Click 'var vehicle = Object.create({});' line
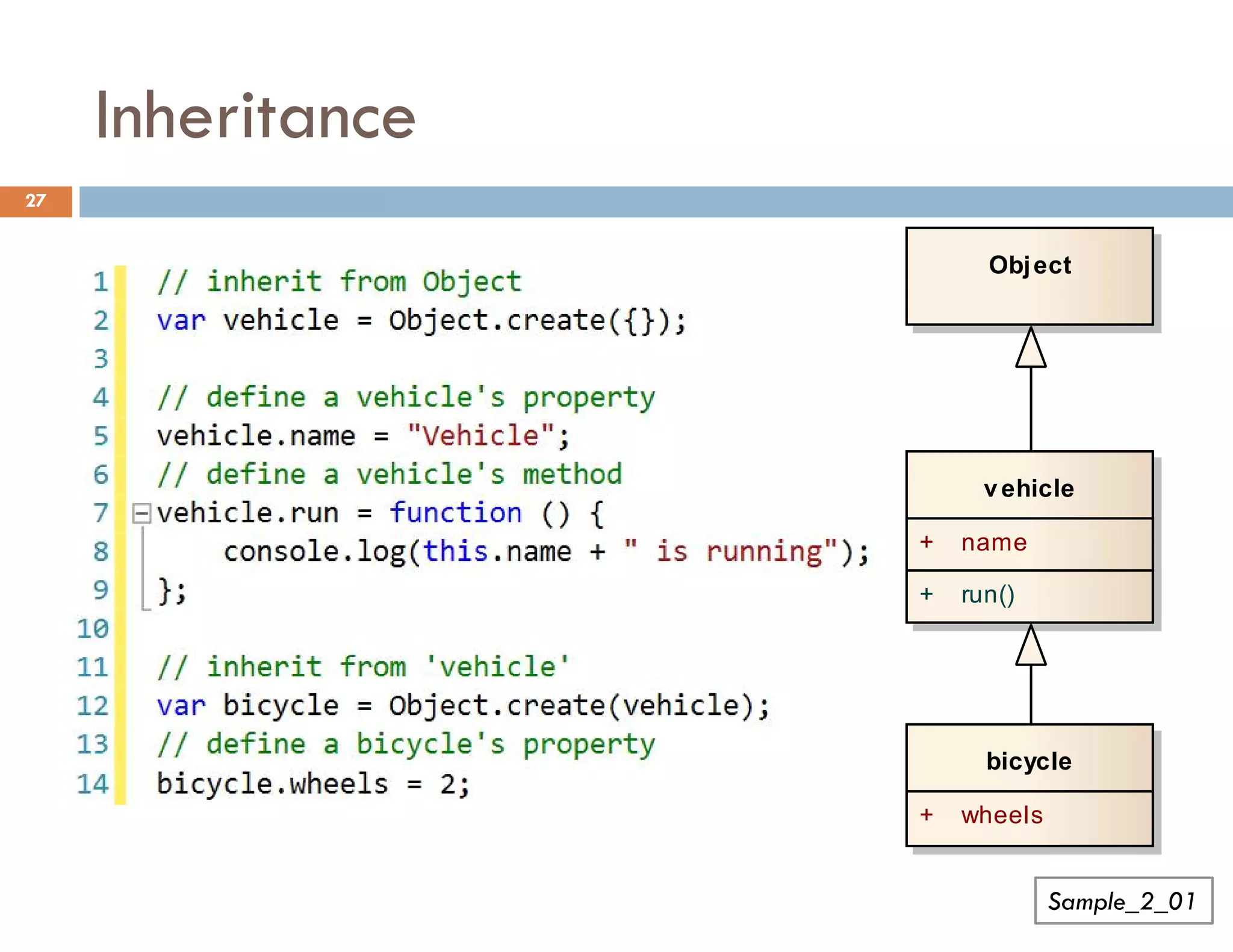The image size is (1233, 952). point(421,321)
